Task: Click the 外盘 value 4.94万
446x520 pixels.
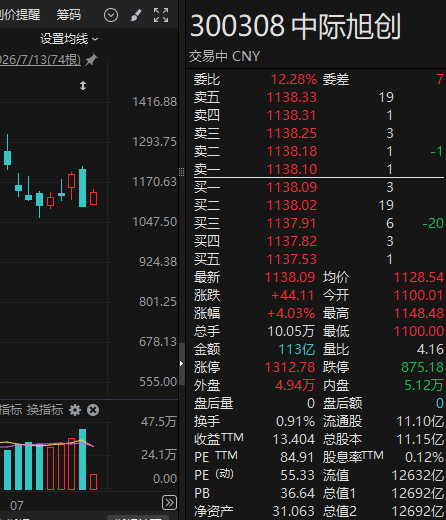Action: coord(295,385)
